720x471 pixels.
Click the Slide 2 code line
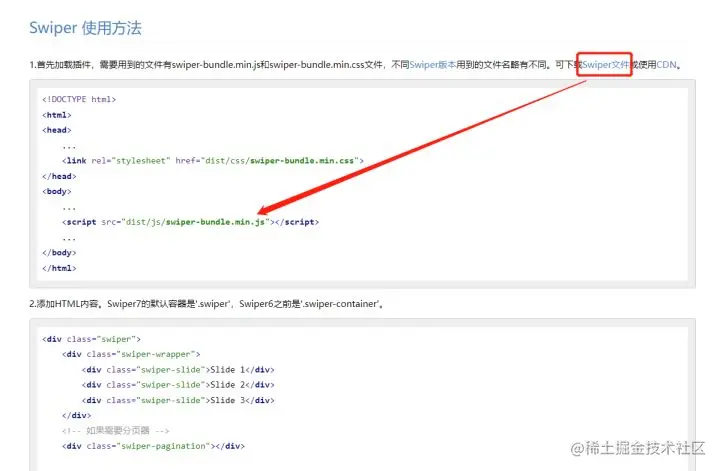coord(178,385)
